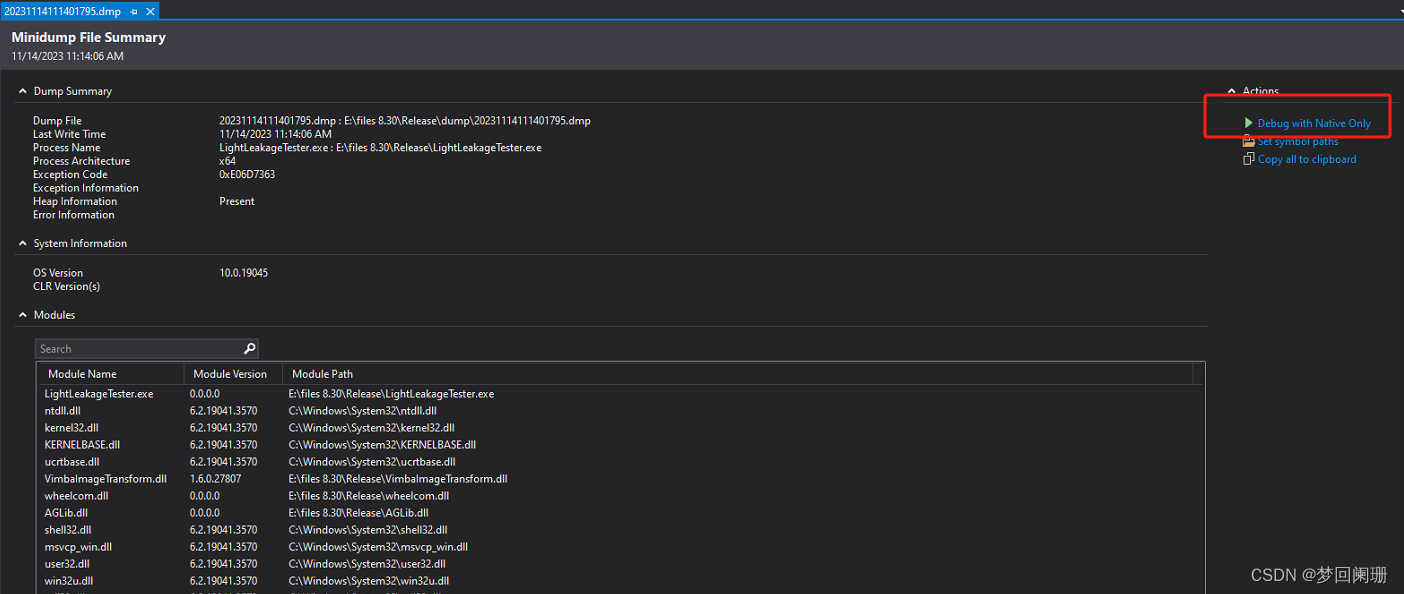Select the LightLeakageTester.exe module row

coord(620,394)
